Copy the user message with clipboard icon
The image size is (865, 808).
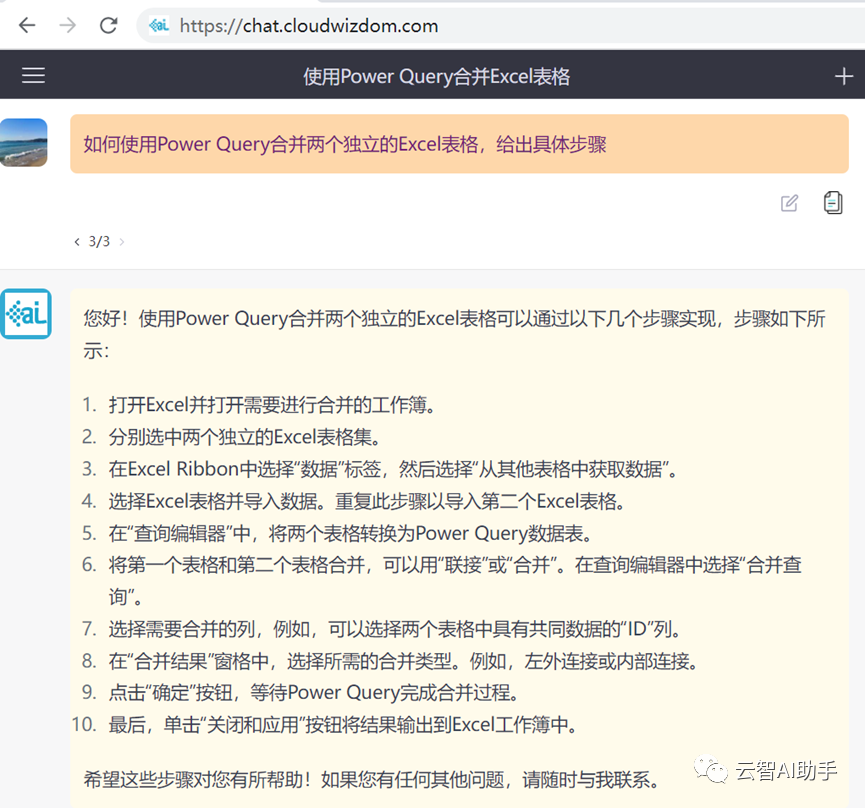point(833,202)
